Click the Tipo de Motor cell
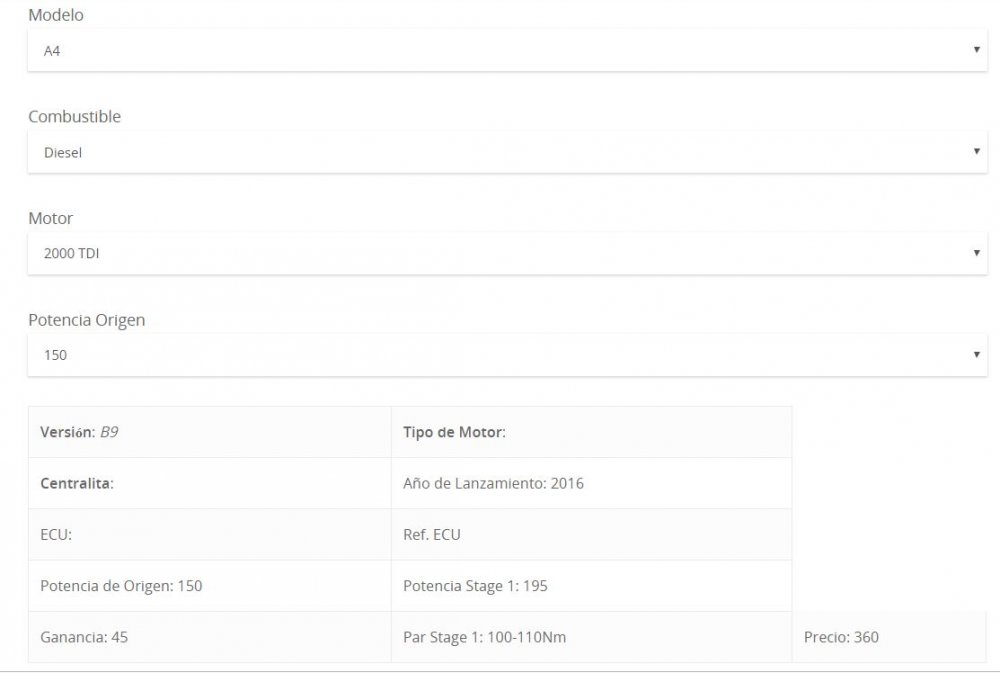The height and width of the screenshot is (673, 1000). pos(591,432)
